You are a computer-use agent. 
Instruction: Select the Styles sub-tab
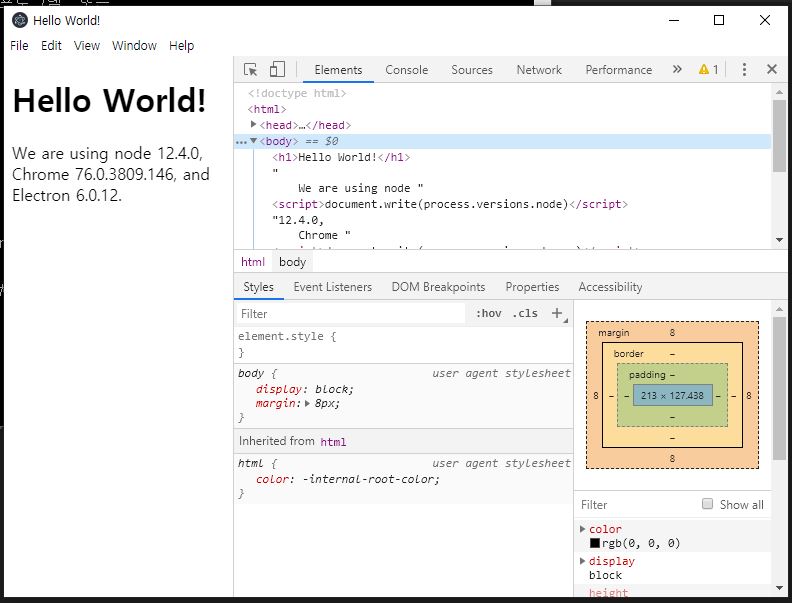pyautogui.click(x=259, y=287)
